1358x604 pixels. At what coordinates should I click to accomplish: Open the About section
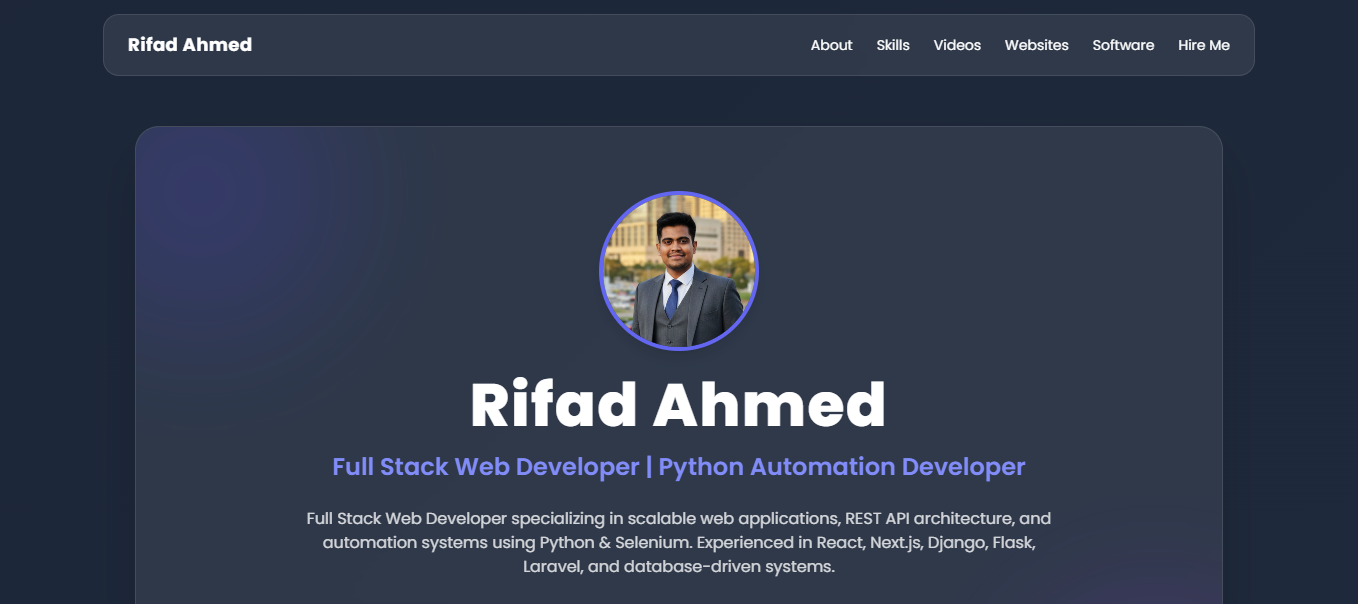point(831,45)
